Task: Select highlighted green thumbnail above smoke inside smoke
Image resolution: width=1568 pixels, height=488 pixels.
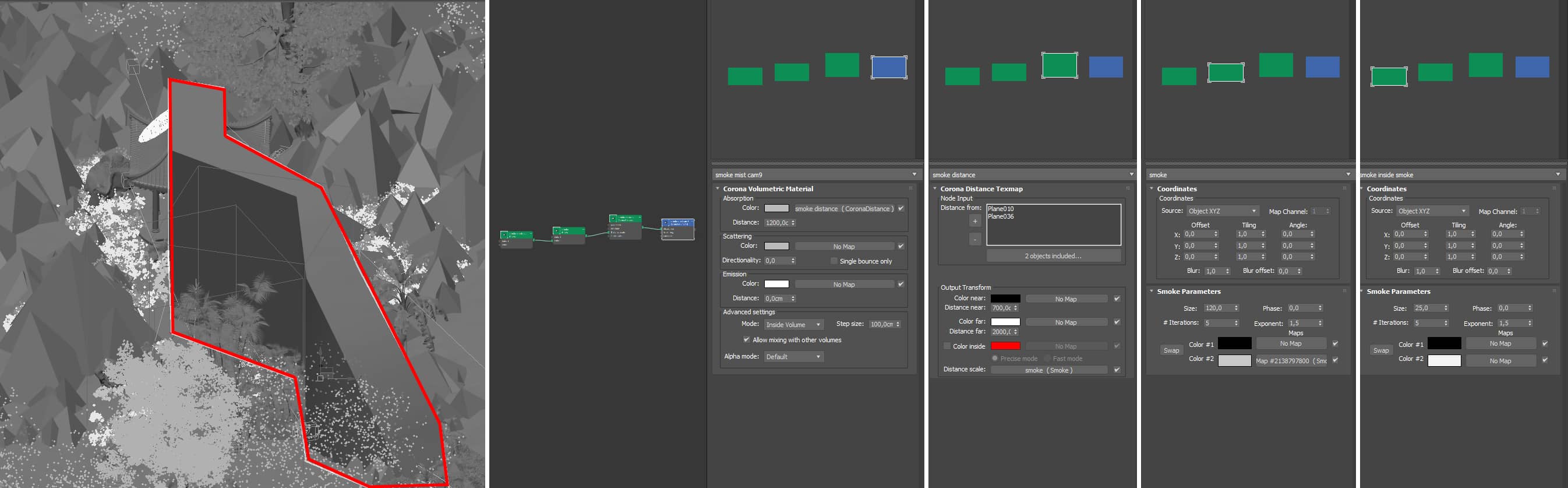Action: click(1389, 77)
